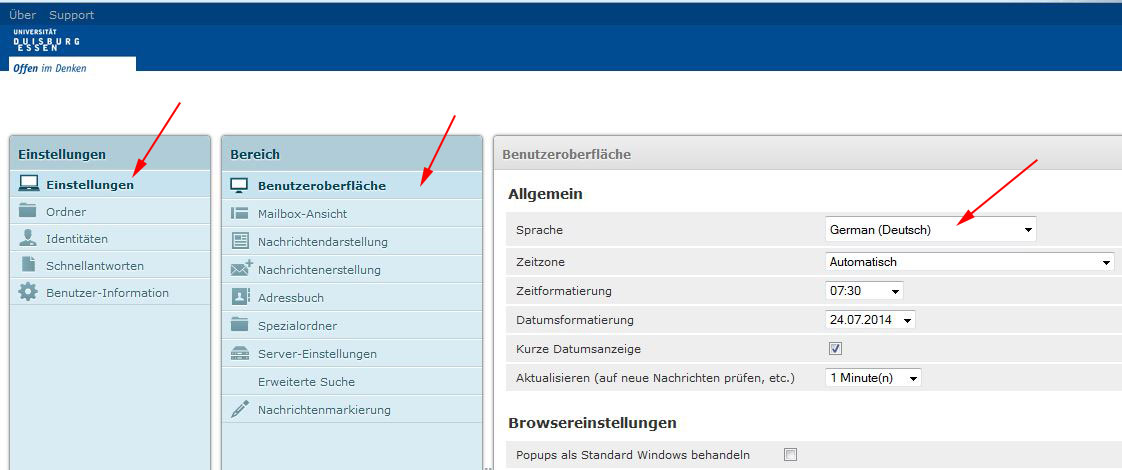1122x470 pixels.
Task: Click the gear icon for Benutzer-Information
Action: (x=28, y=292)
